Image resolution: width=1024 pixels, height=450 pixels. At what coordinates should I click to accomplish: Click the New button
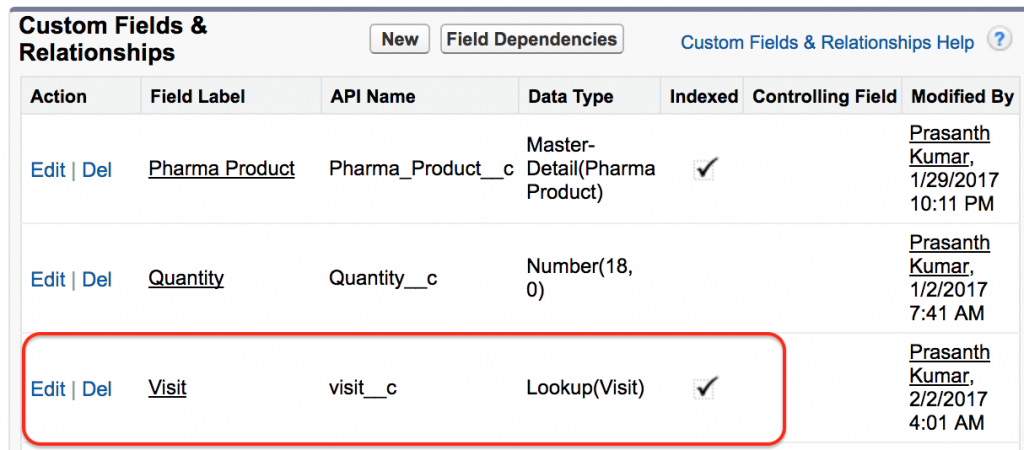pyautogui.click(x=400, y=39)
